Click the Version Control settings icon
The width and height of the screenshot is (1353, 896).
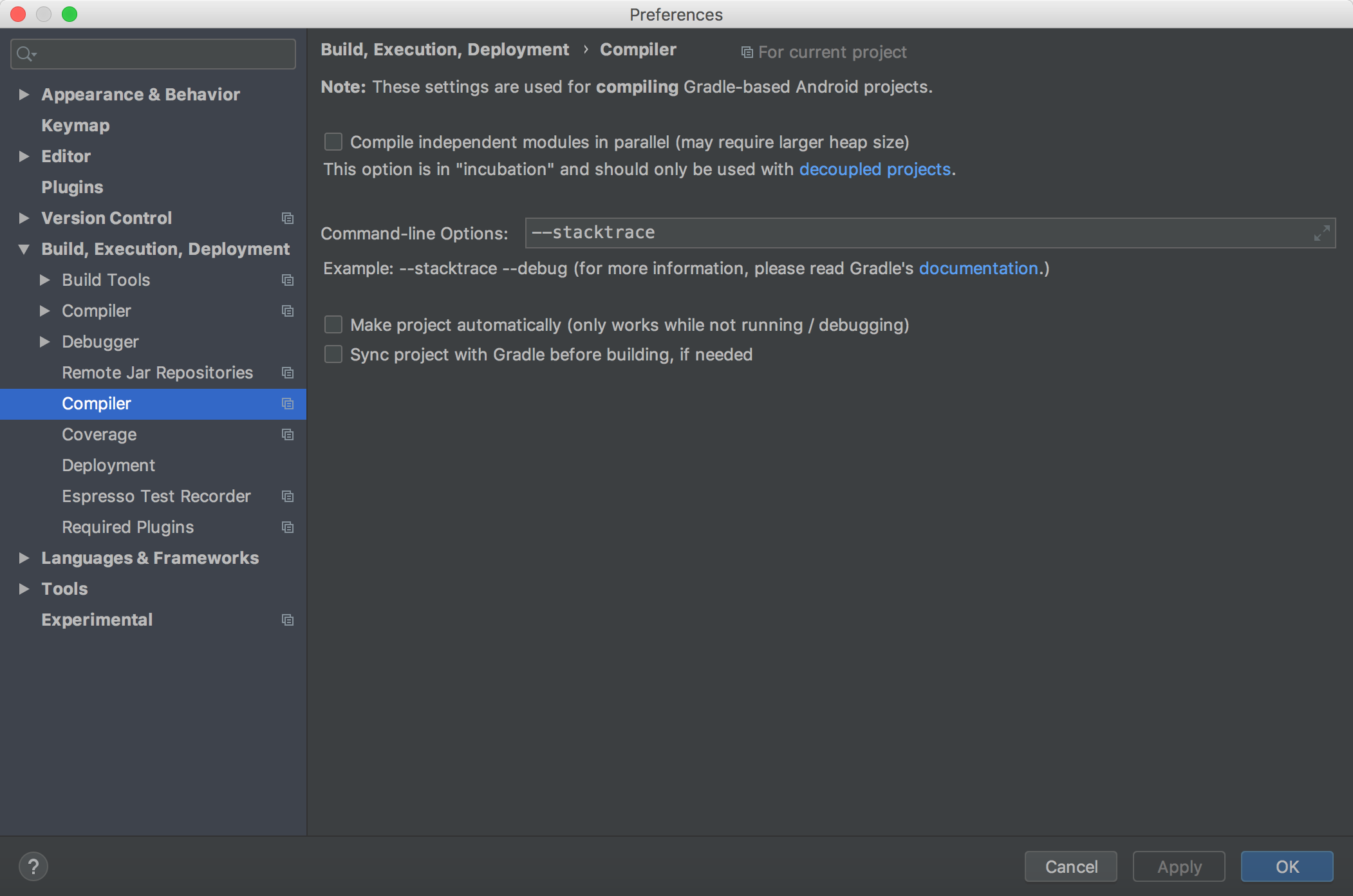coord(287,217)
